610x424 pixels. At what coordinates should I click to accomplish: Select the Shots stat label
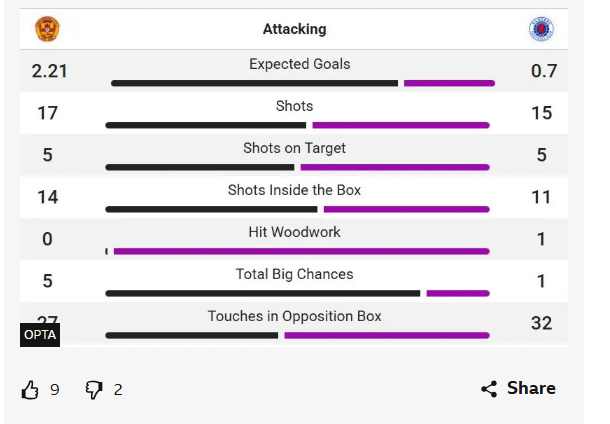tap(294, 106)
